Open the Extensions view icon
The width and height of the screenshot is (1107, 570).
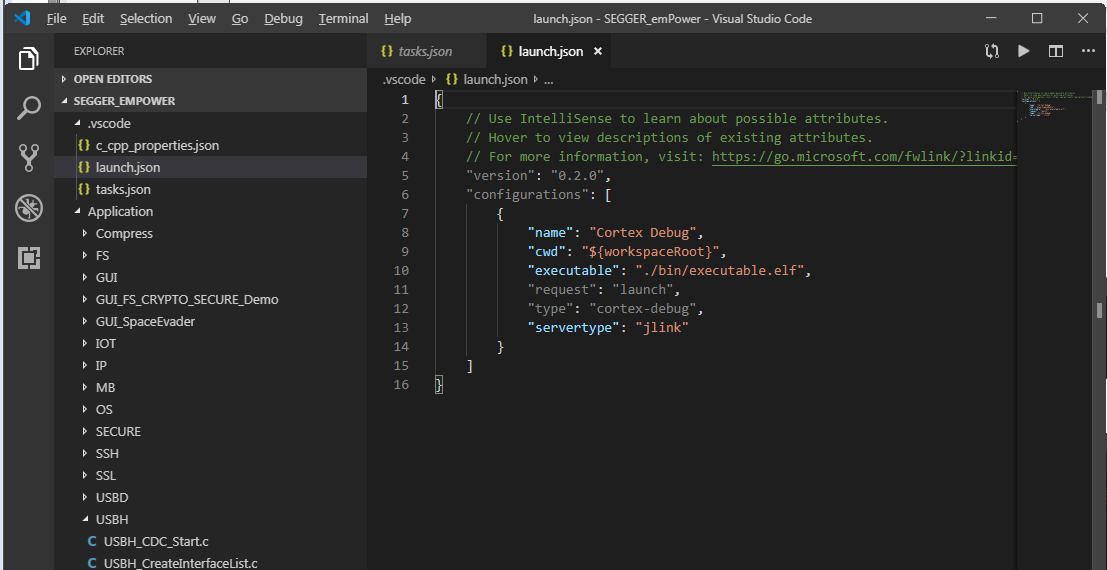pos(28,257)
